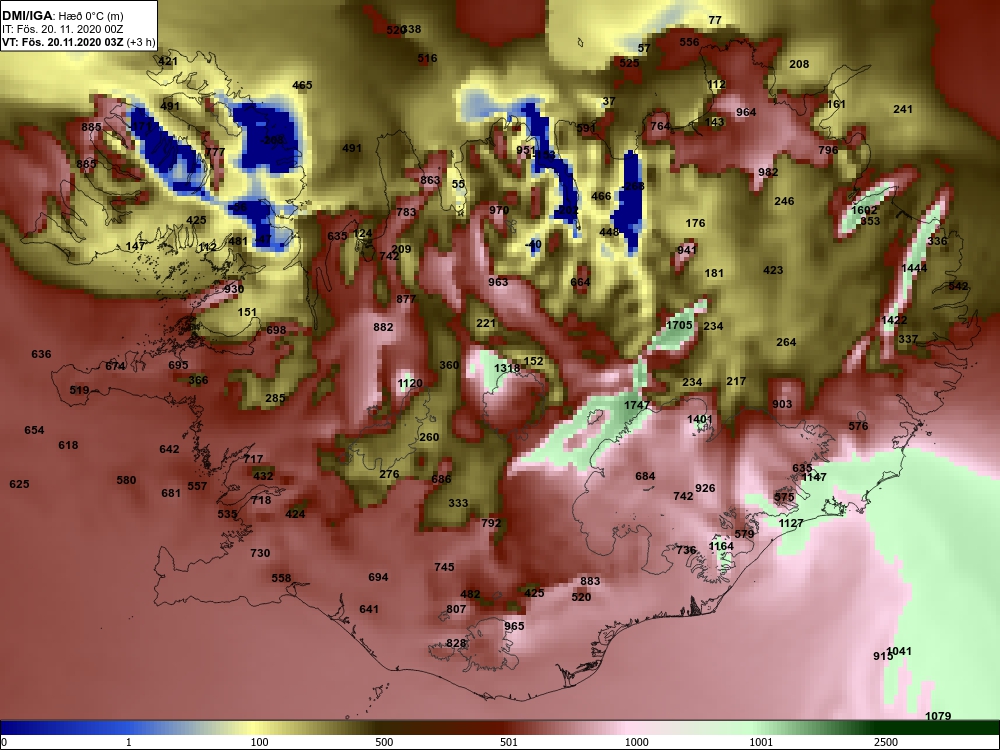Click the map value 882

pos(383,327)
